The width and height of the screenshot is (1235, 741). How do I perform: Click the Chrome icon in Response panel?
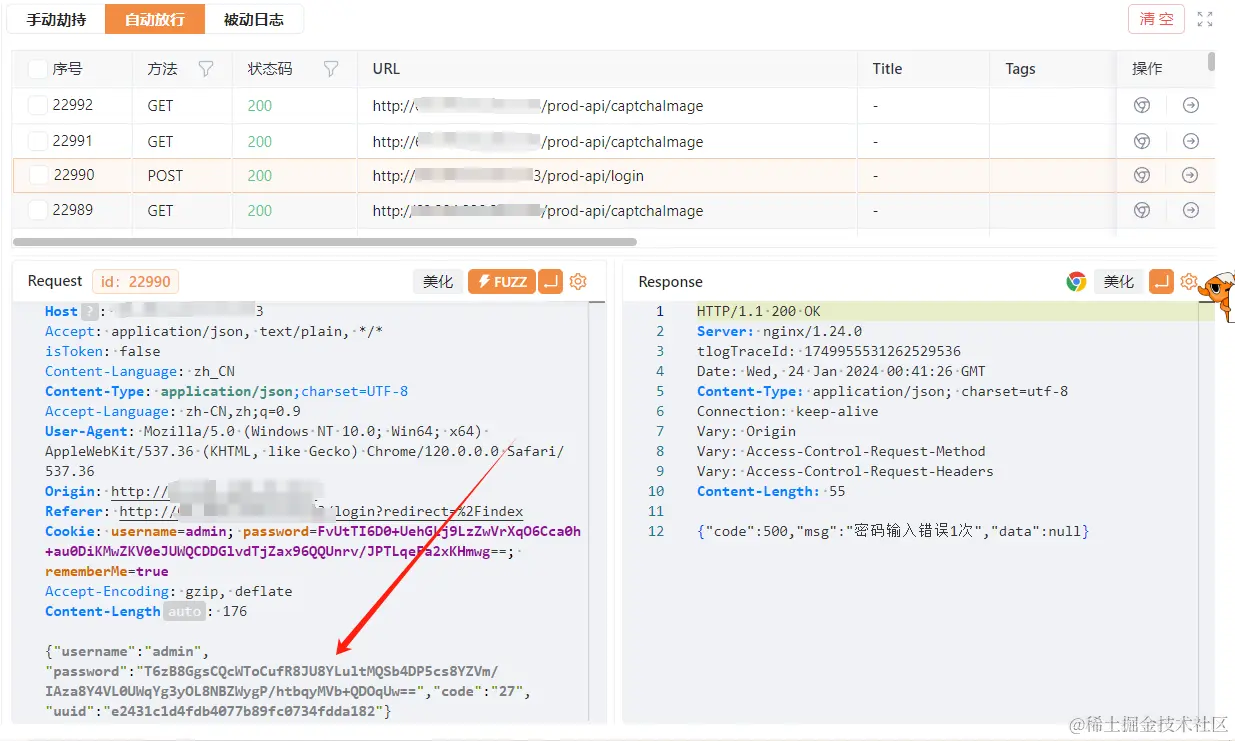(1076, 282)
